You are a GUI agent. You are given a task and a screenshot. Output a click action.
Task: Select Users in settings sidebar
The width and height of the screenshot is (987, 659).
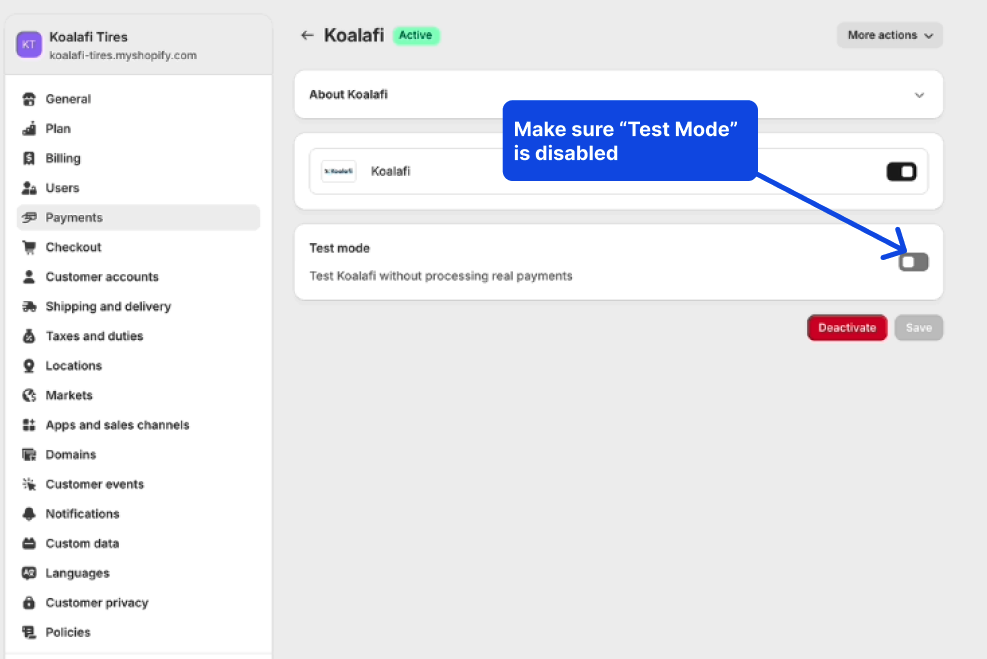(138, 188)
